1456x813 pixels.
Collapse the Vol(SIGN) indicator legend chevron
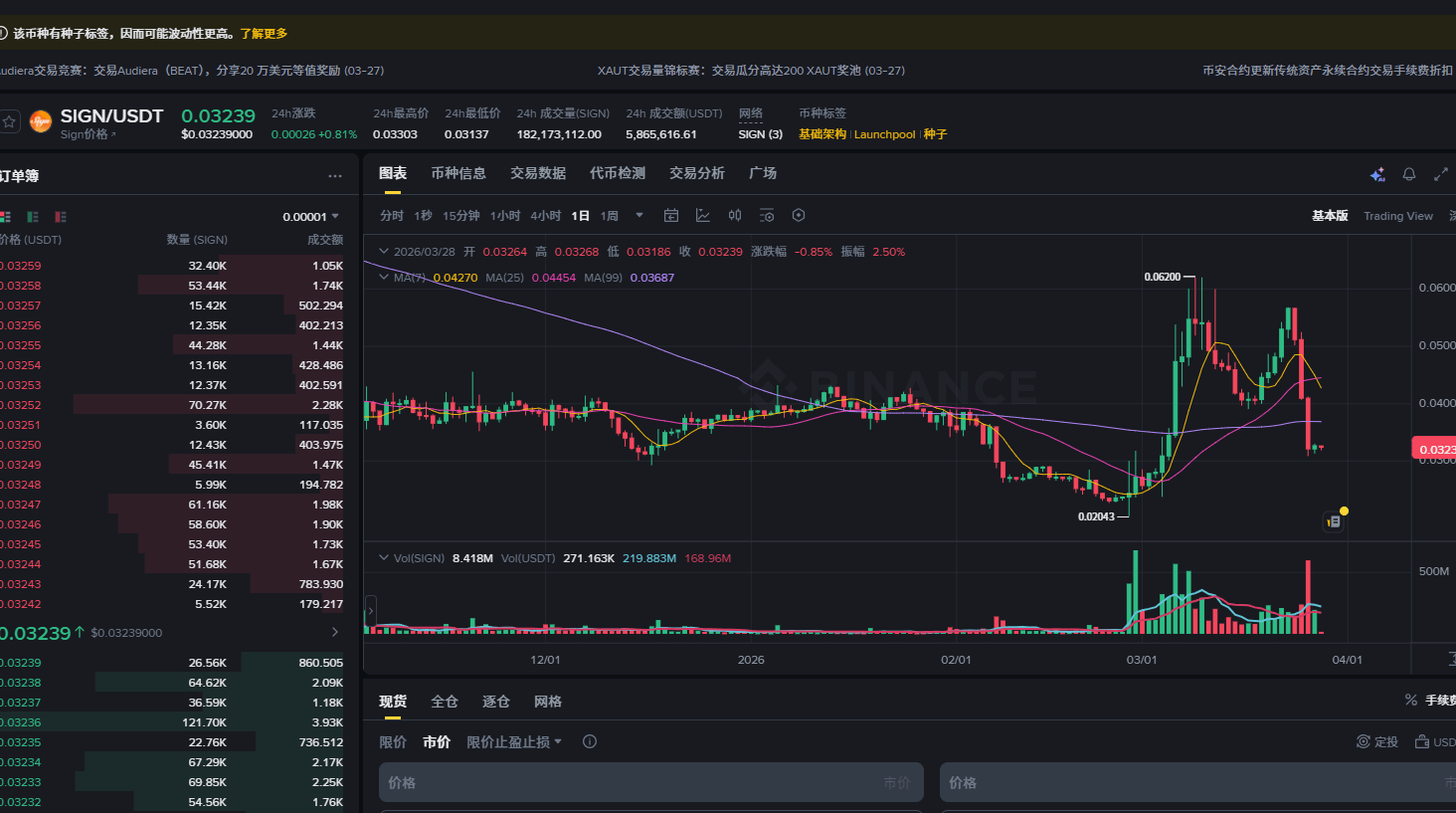coord(384,558)
